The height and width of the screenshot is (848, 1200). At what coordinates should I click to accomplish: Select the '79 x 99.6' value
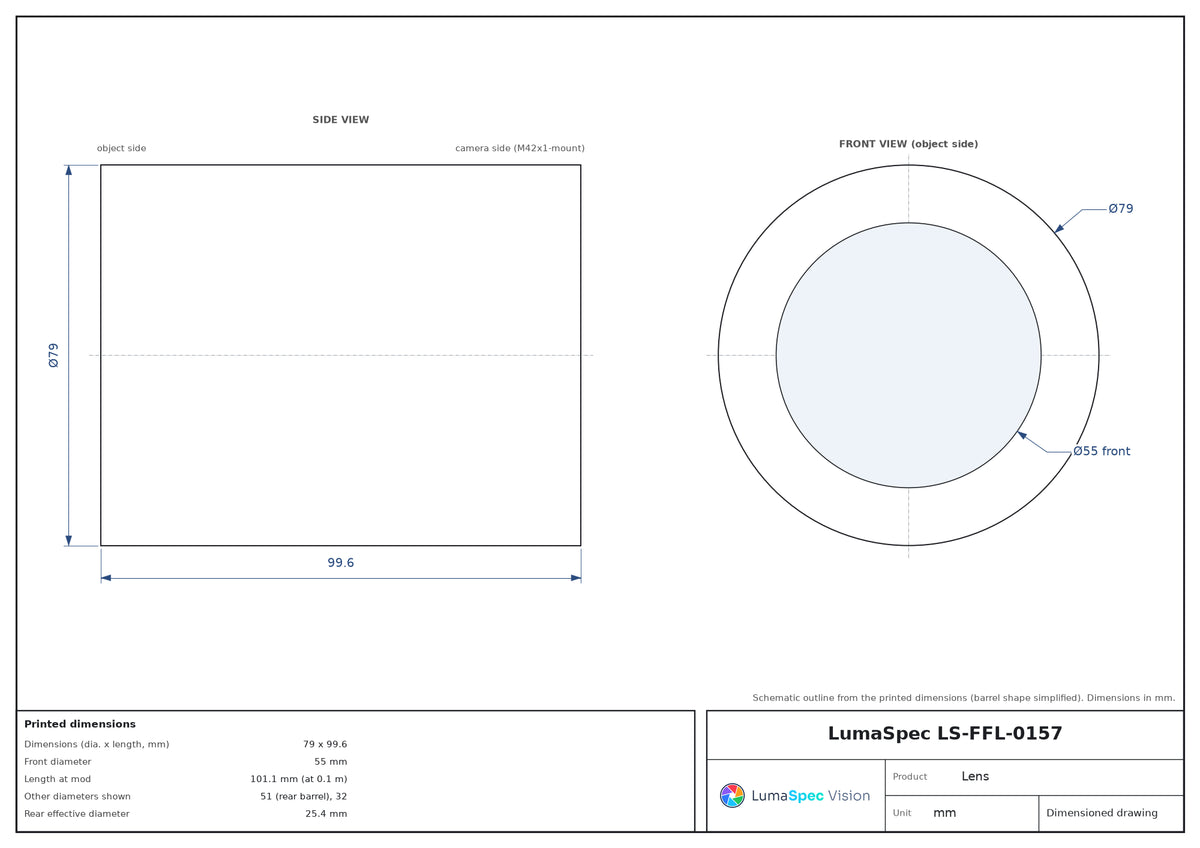point(325,744)
